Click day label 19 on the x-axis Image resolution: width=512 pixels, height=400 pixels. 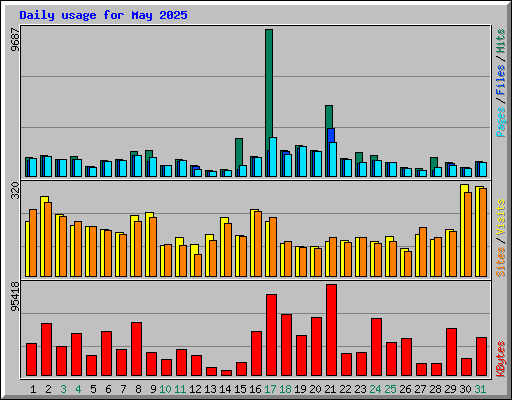pyautogui.click(x=300, y=389)
